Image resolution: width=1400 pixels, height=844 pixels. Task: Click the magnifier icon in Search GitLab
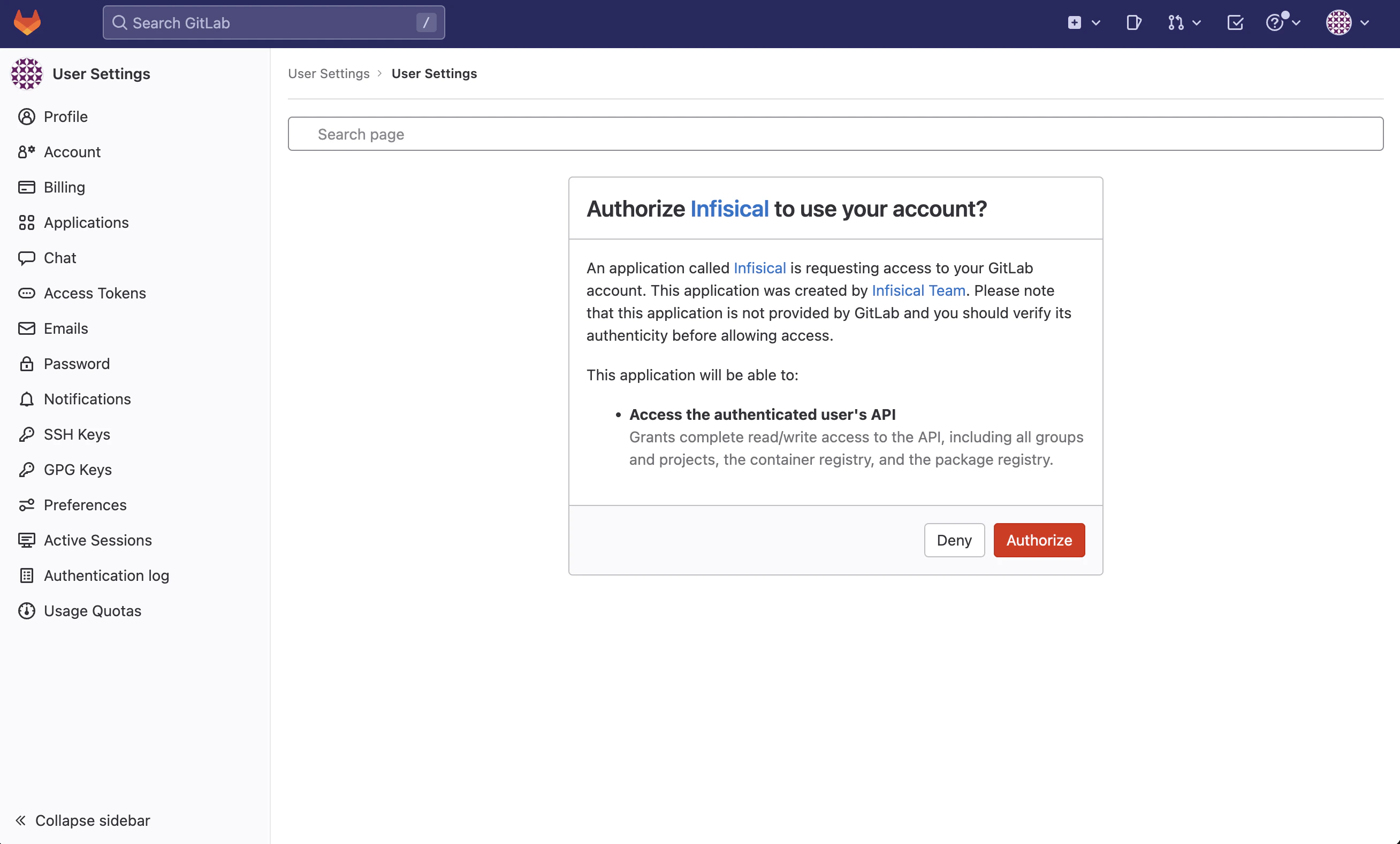coord(119,22)
